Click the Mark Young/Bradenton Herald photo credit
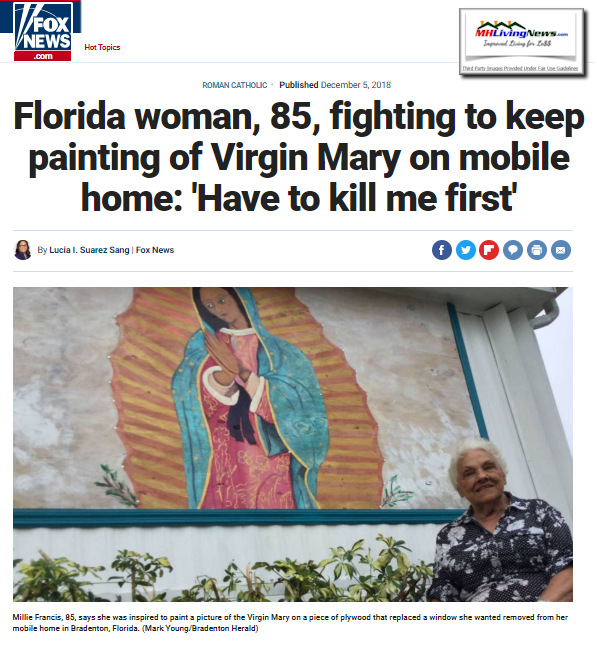 tap(200, 629)
